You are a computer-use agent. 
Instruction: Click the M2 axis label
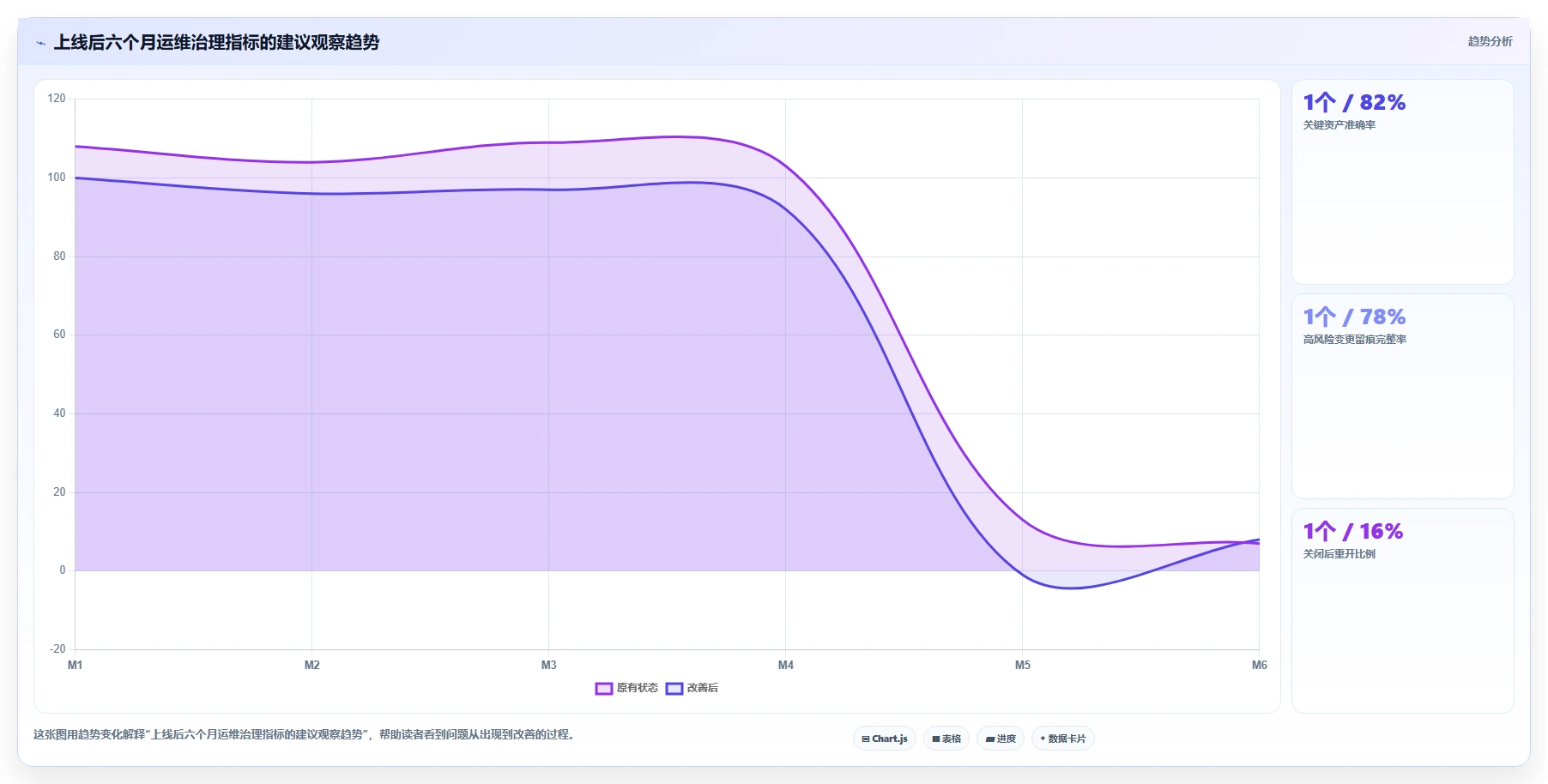point(312,665)
